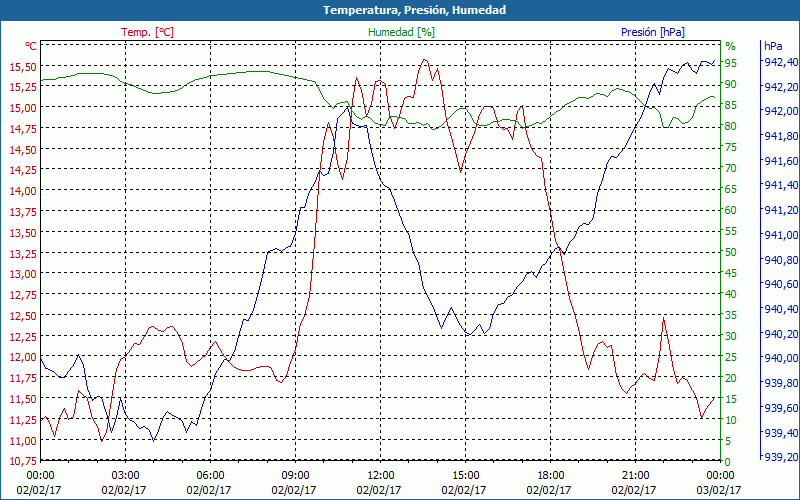800x500 pixels.
Task: Click the "13,50" temperature axis value
Action: (x=23, y=233)
